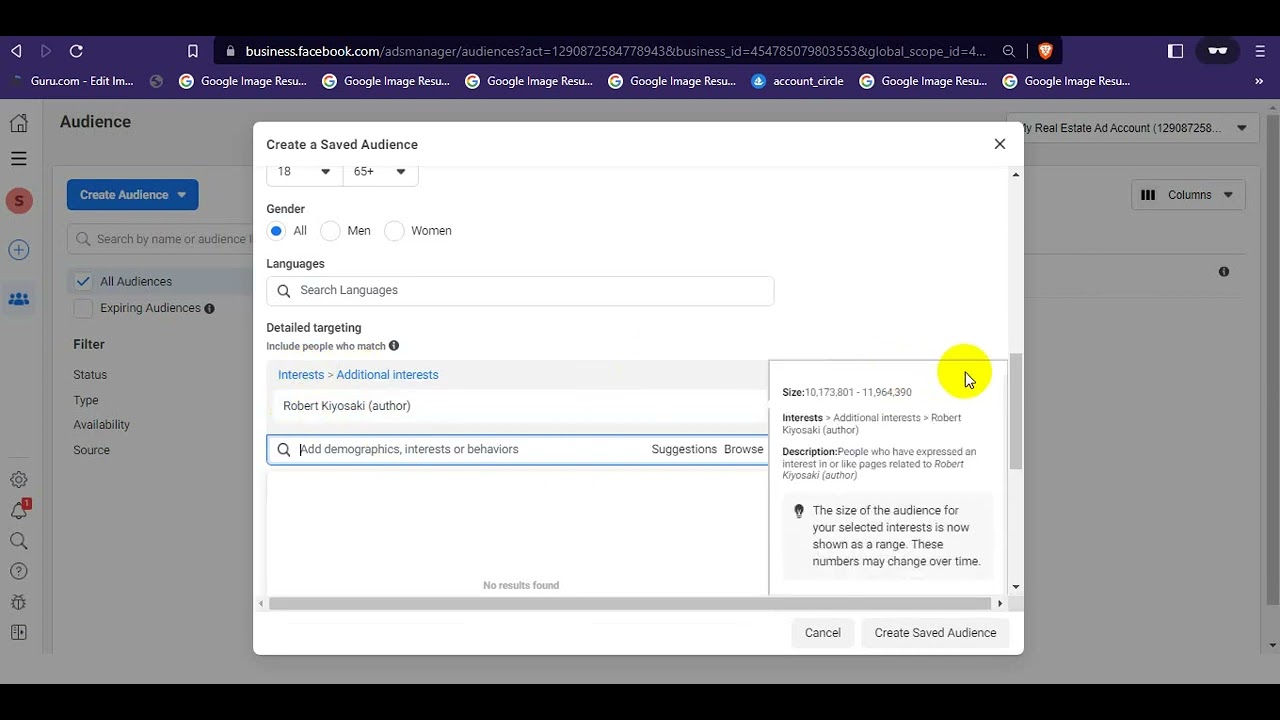
Task: Click the dialog horizontal scrollbar
Action: click(631, 604)
